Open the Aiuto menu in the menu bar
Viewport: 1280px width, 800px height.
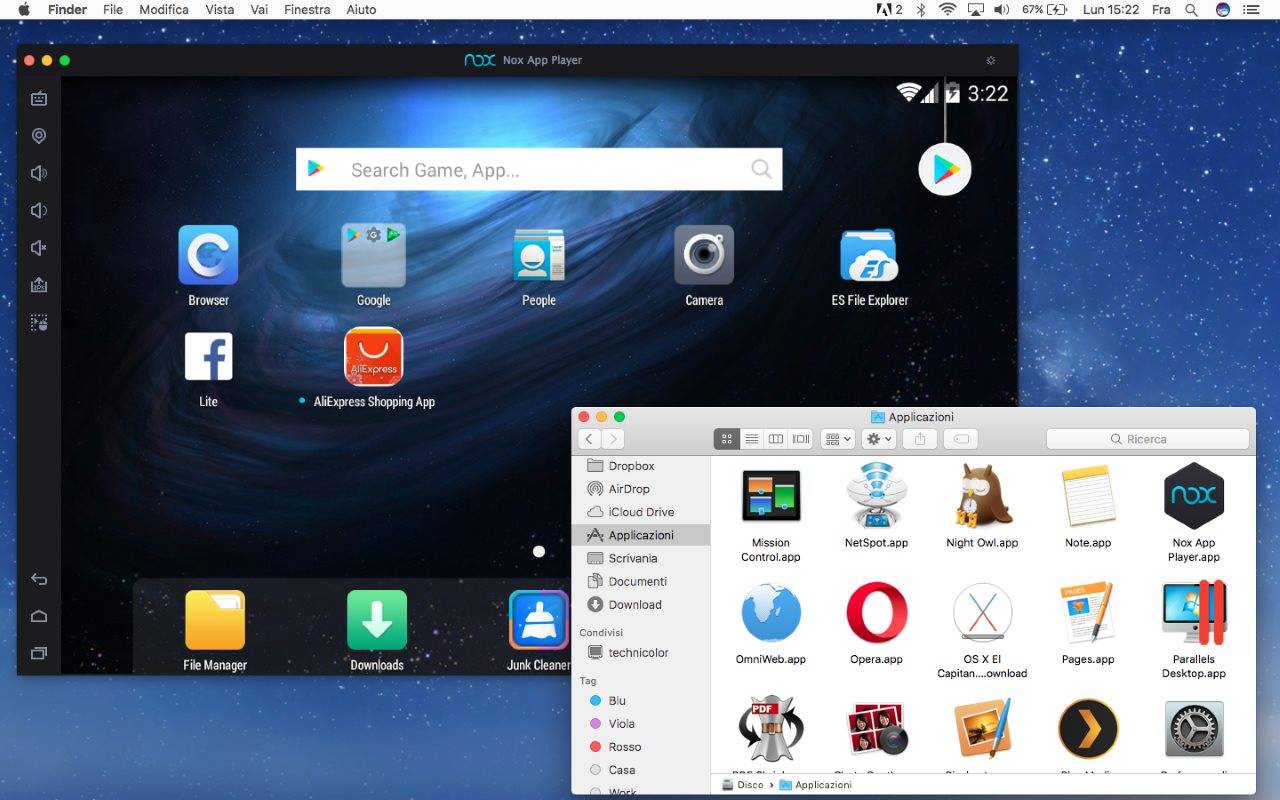tap(361, 9)
